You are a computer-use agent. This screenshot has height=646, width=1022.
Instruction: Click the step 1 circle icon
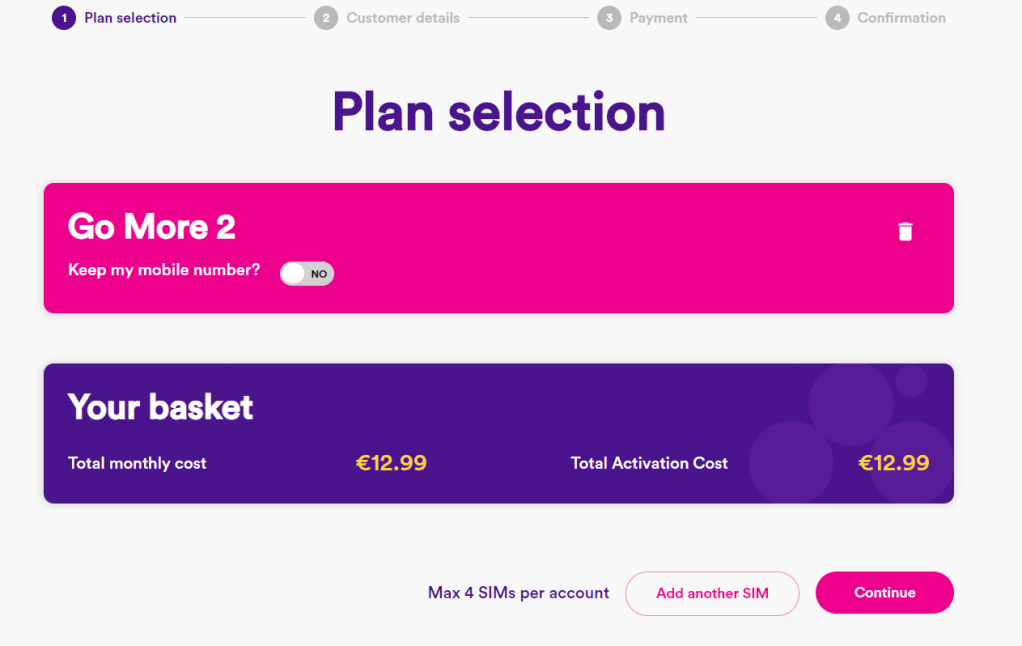click(x=64, y=18)
